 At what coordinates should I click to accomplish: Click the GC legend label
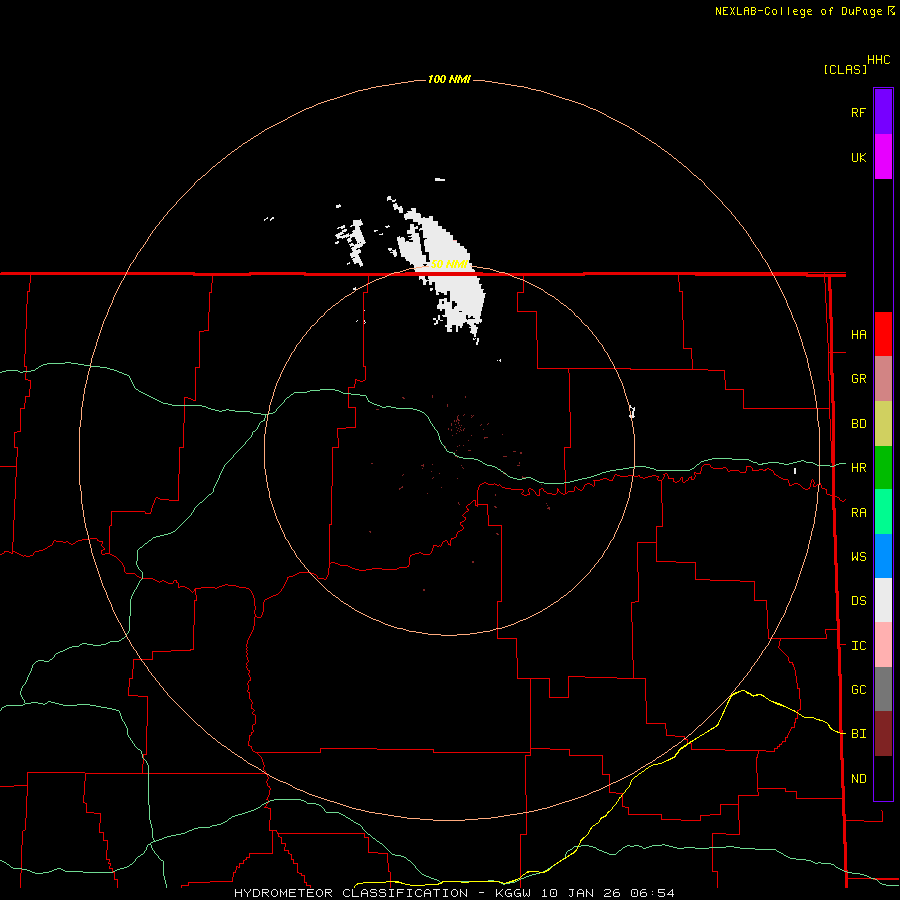pos(858,690)
